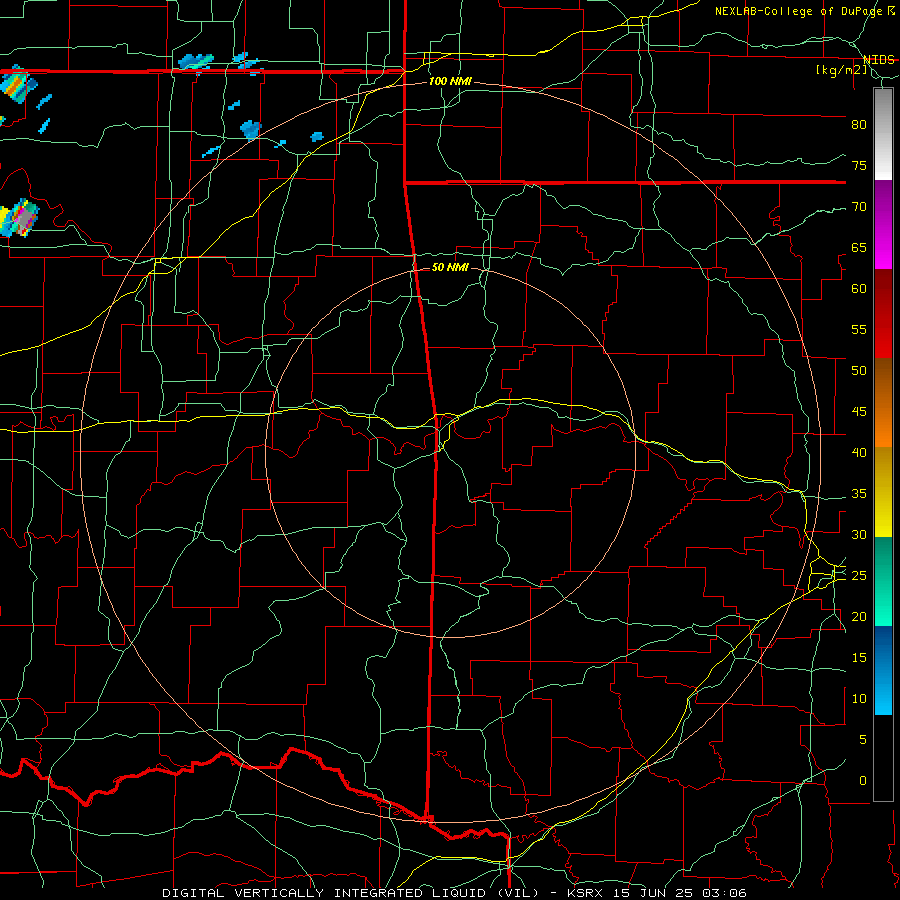Click the scale value 50
This screenshot has width=900, height=900.
pos(859,371)
